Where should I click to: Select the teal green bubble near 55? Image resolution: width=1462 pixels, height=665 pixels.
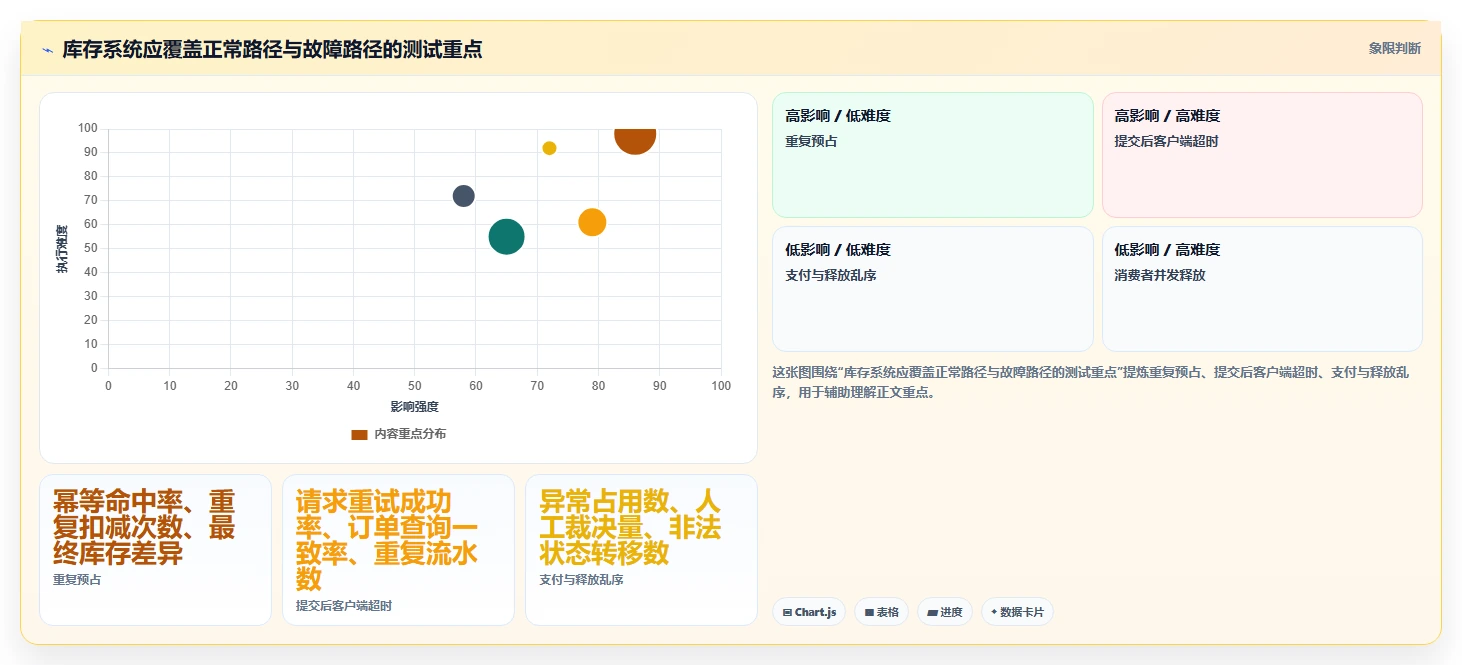point(507,237)
